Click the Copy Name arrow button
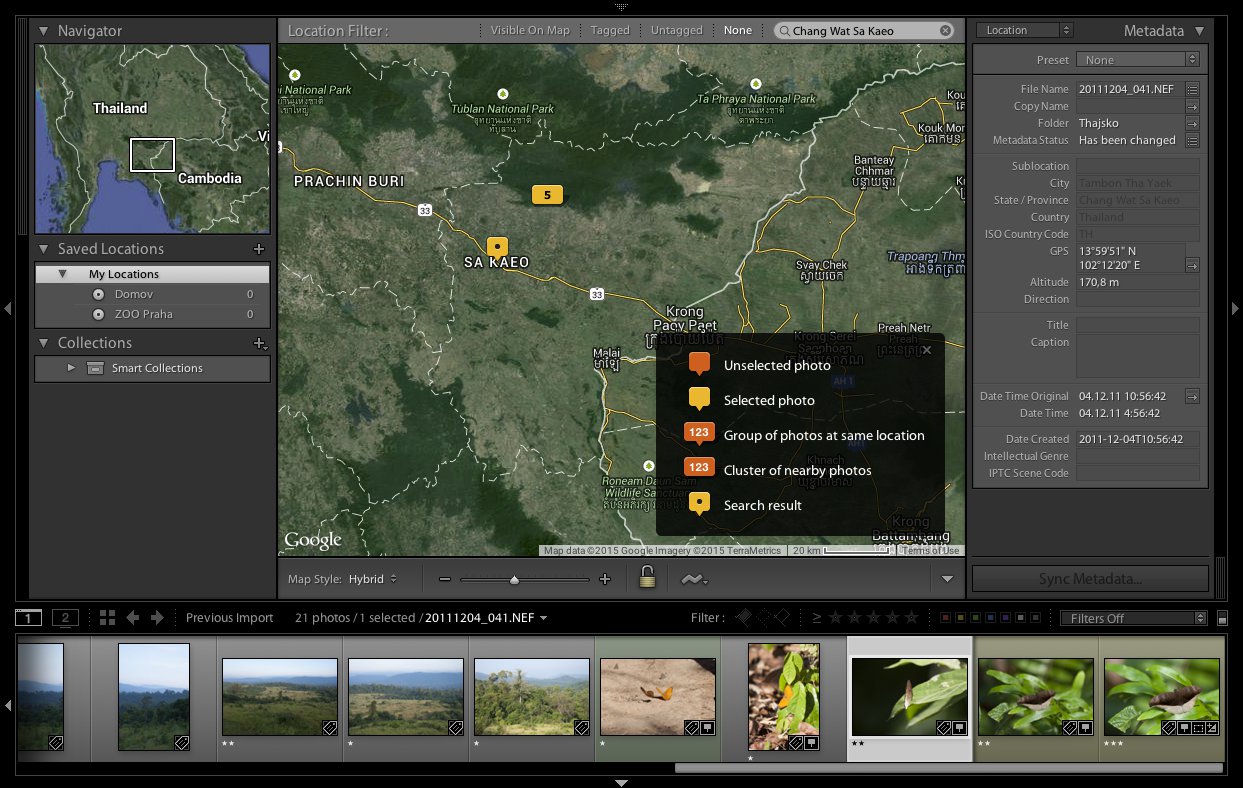This screenshot has width=1243, height=788. 1192,106
